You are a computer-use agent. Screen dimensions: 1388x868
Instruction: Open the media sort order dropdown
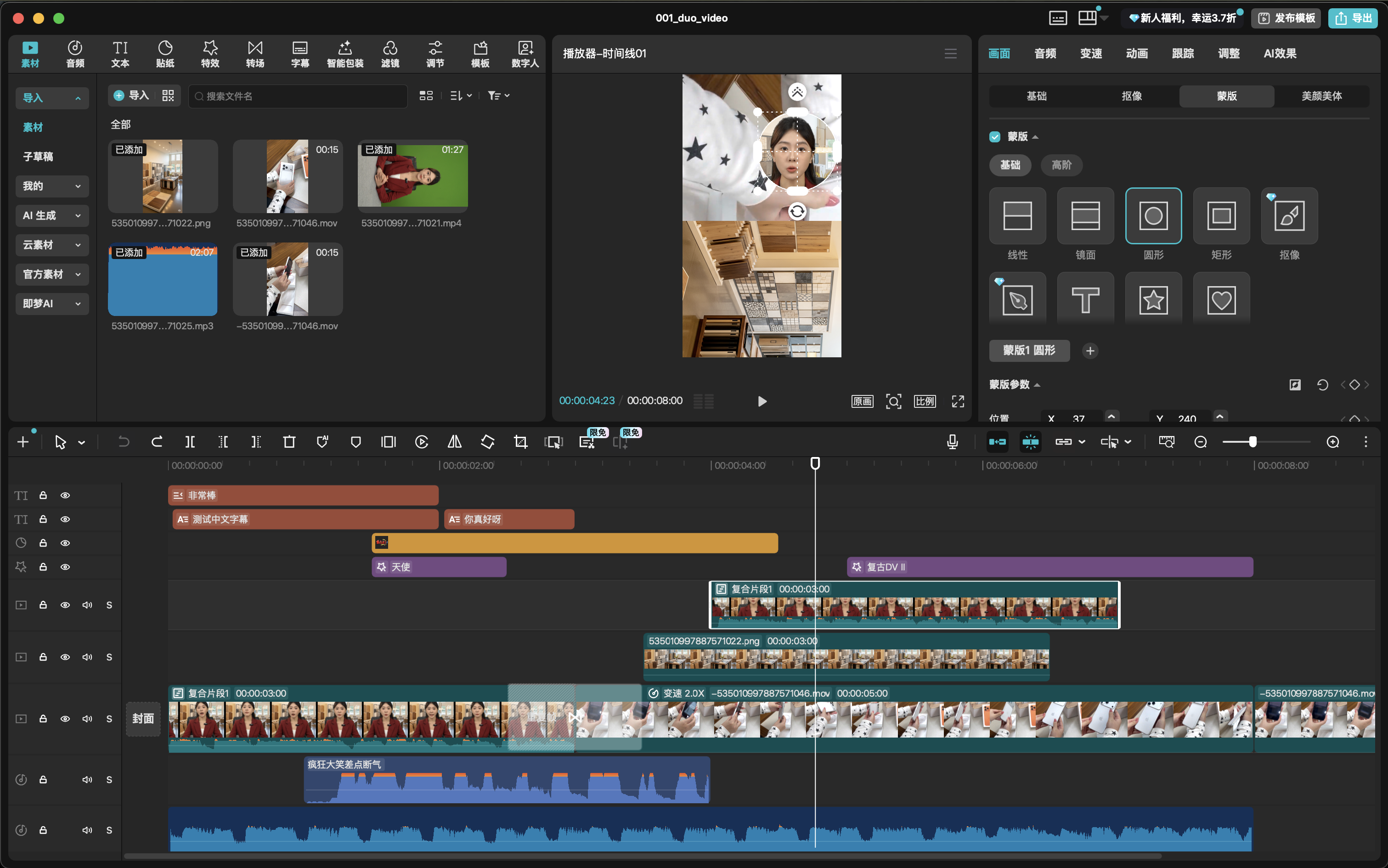point(461,96)
